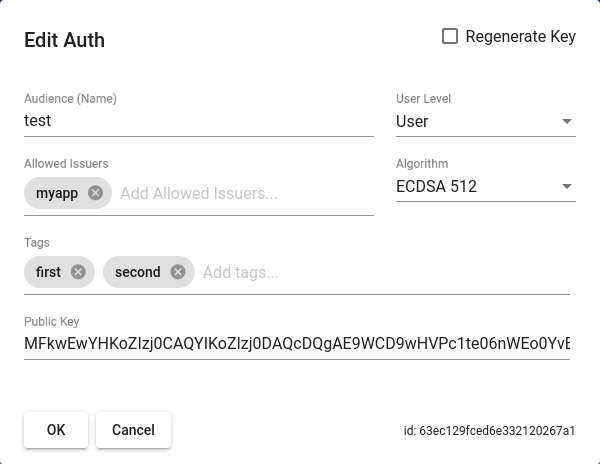This screenshot has width=600, height=464.
Task: Click the Audience (Name) field label
Action: (x=70, y=99)
